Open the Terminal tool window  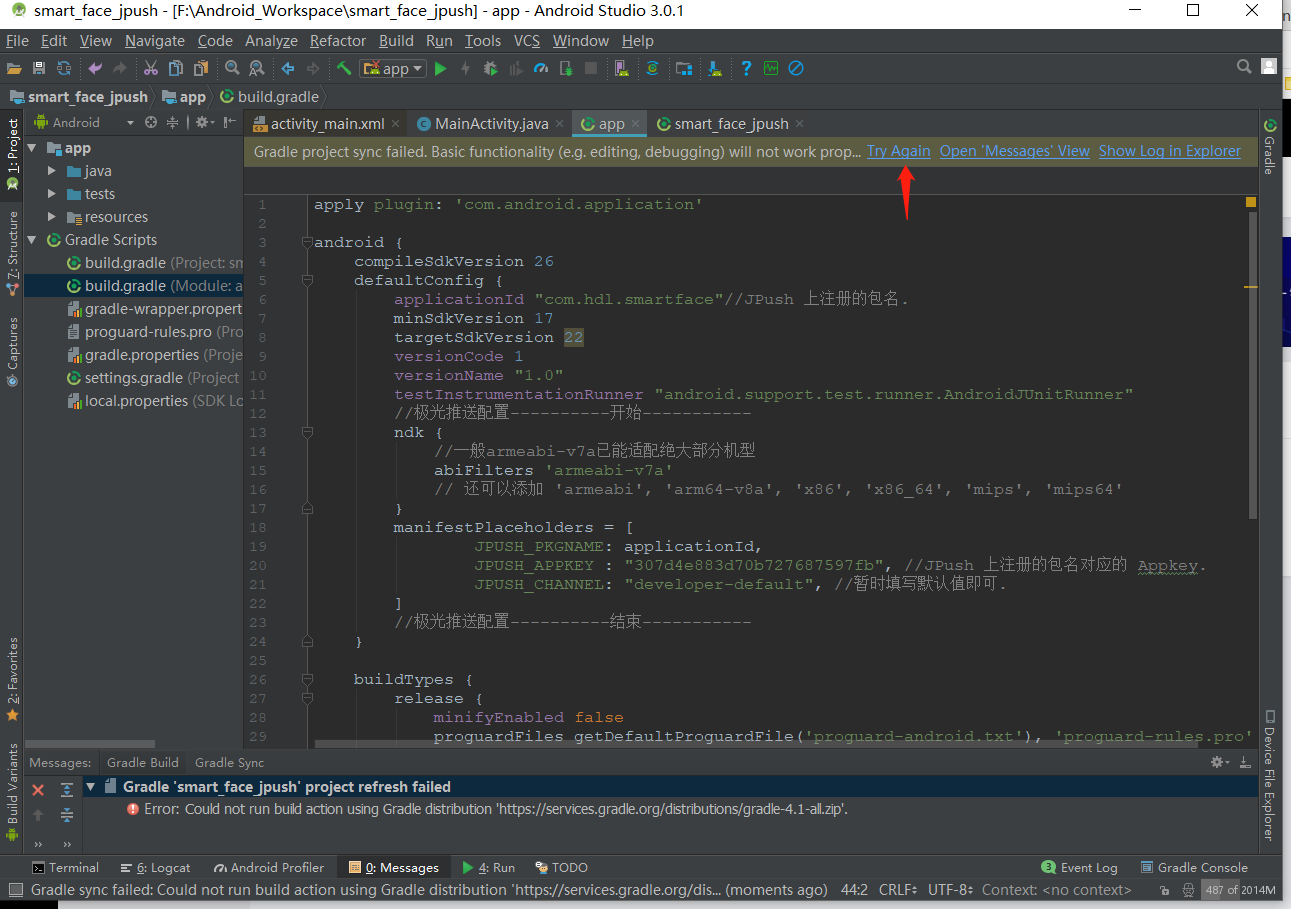coord(65,867)
